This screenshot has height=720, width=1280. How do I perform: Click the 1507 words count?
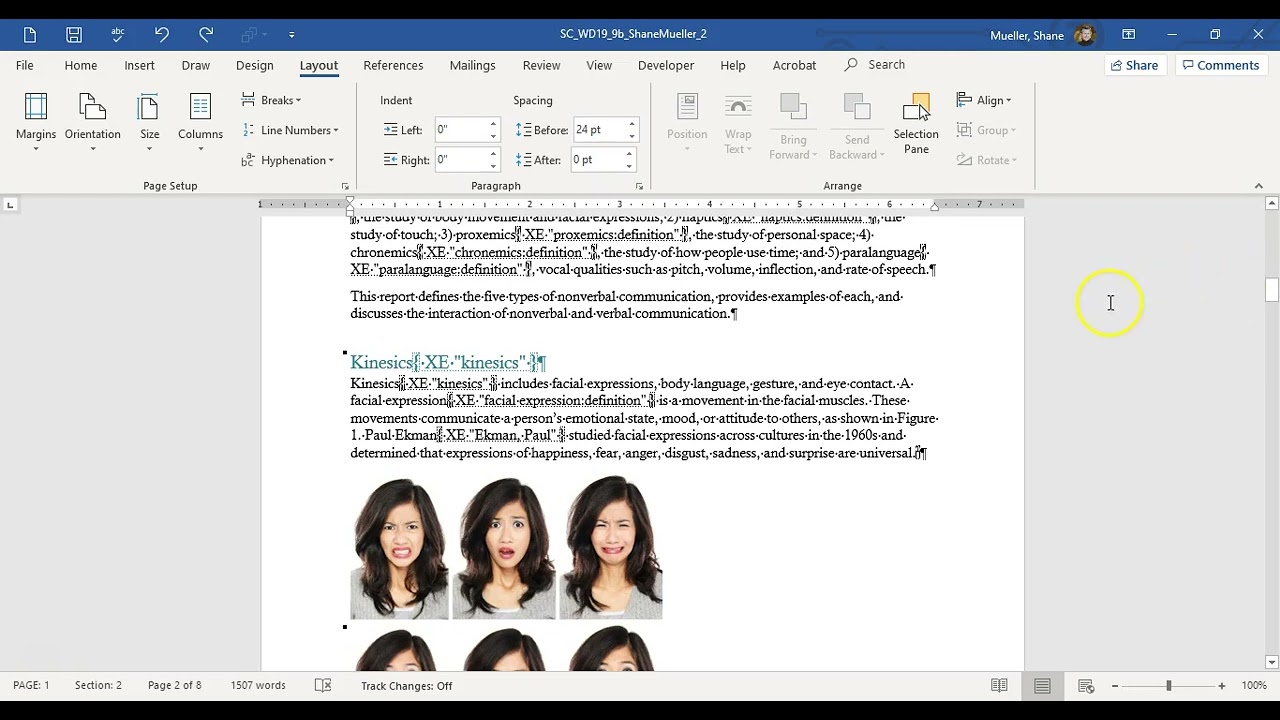(257, 686)
